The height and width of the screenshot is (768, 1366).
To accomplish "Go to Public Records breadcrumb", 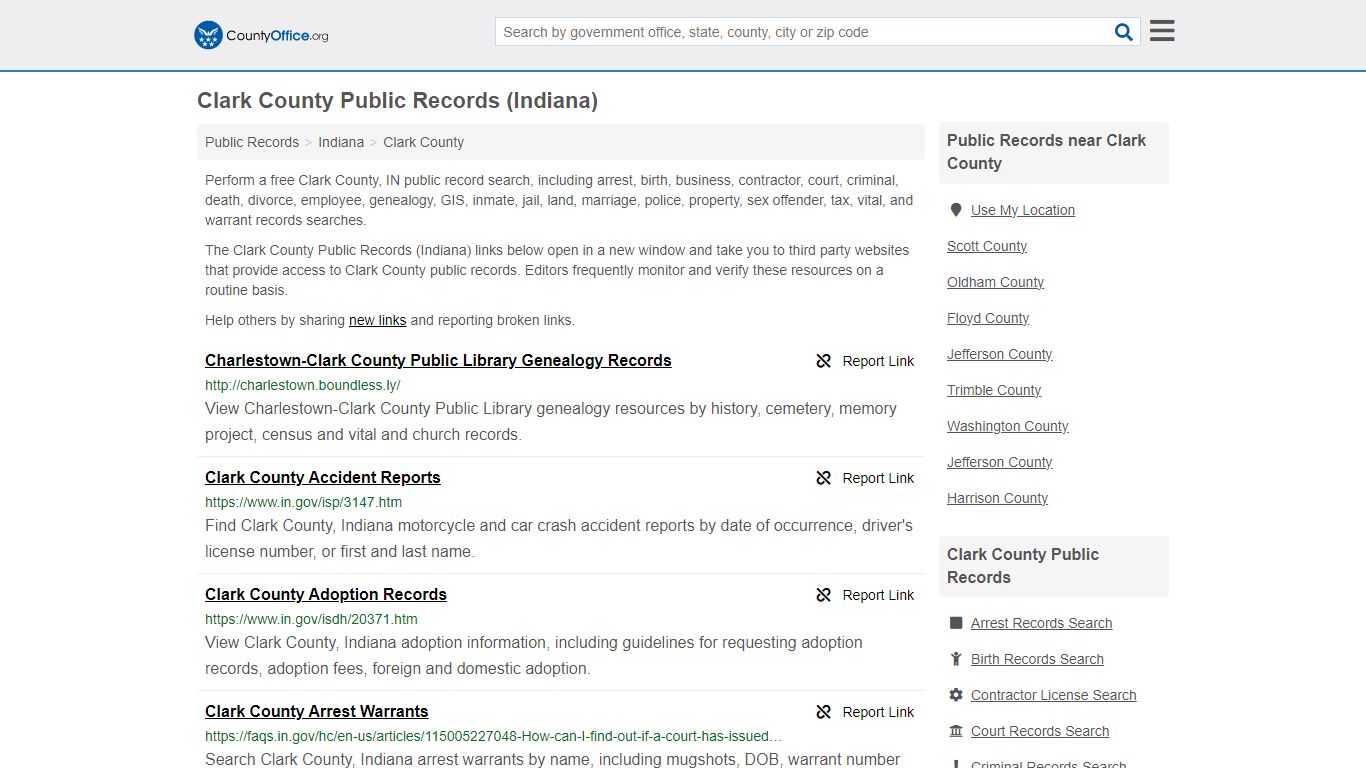I will (252, 142).
